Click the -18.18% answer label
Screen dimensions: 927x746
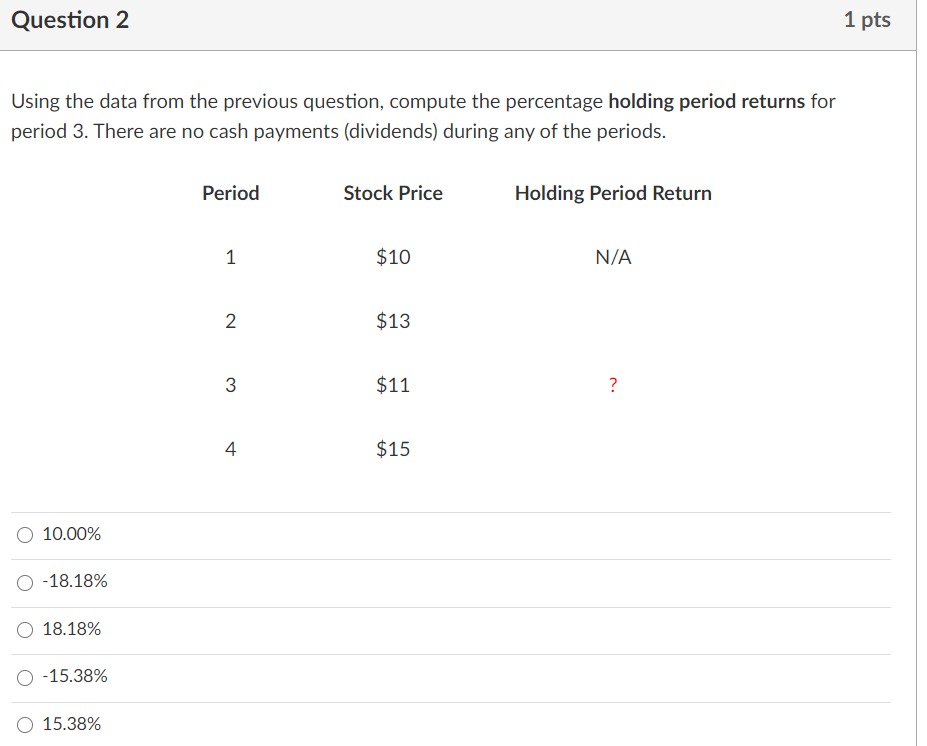point(73,581)
